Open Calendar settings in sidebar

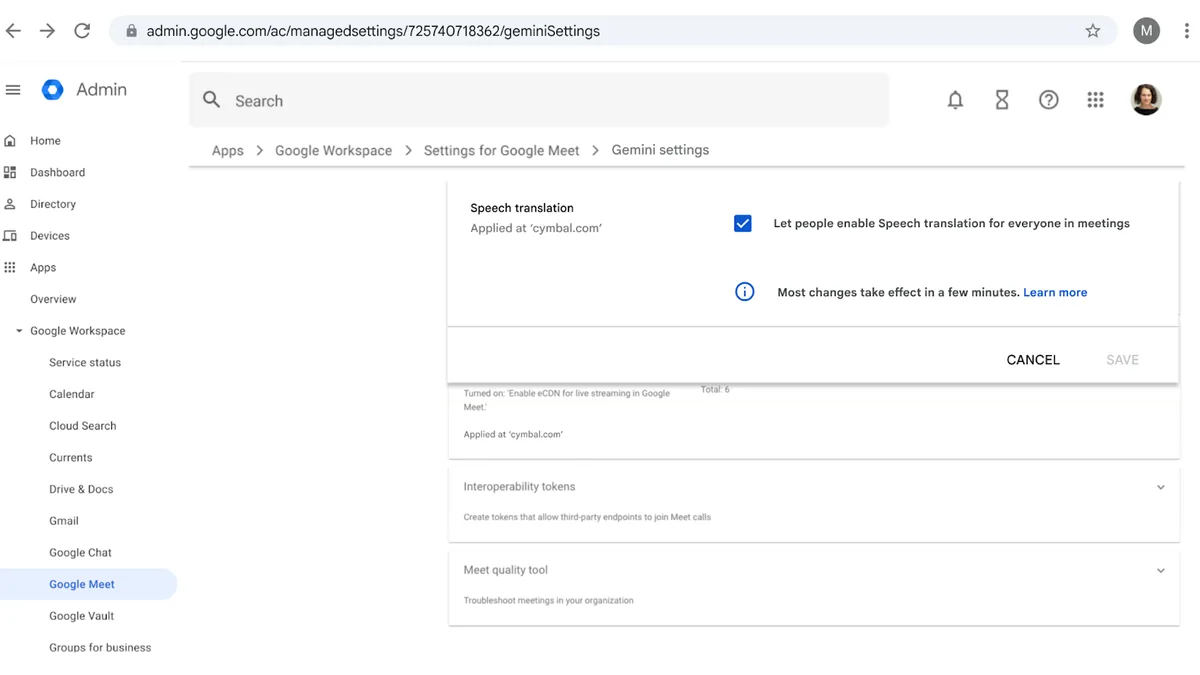(72, 394)
